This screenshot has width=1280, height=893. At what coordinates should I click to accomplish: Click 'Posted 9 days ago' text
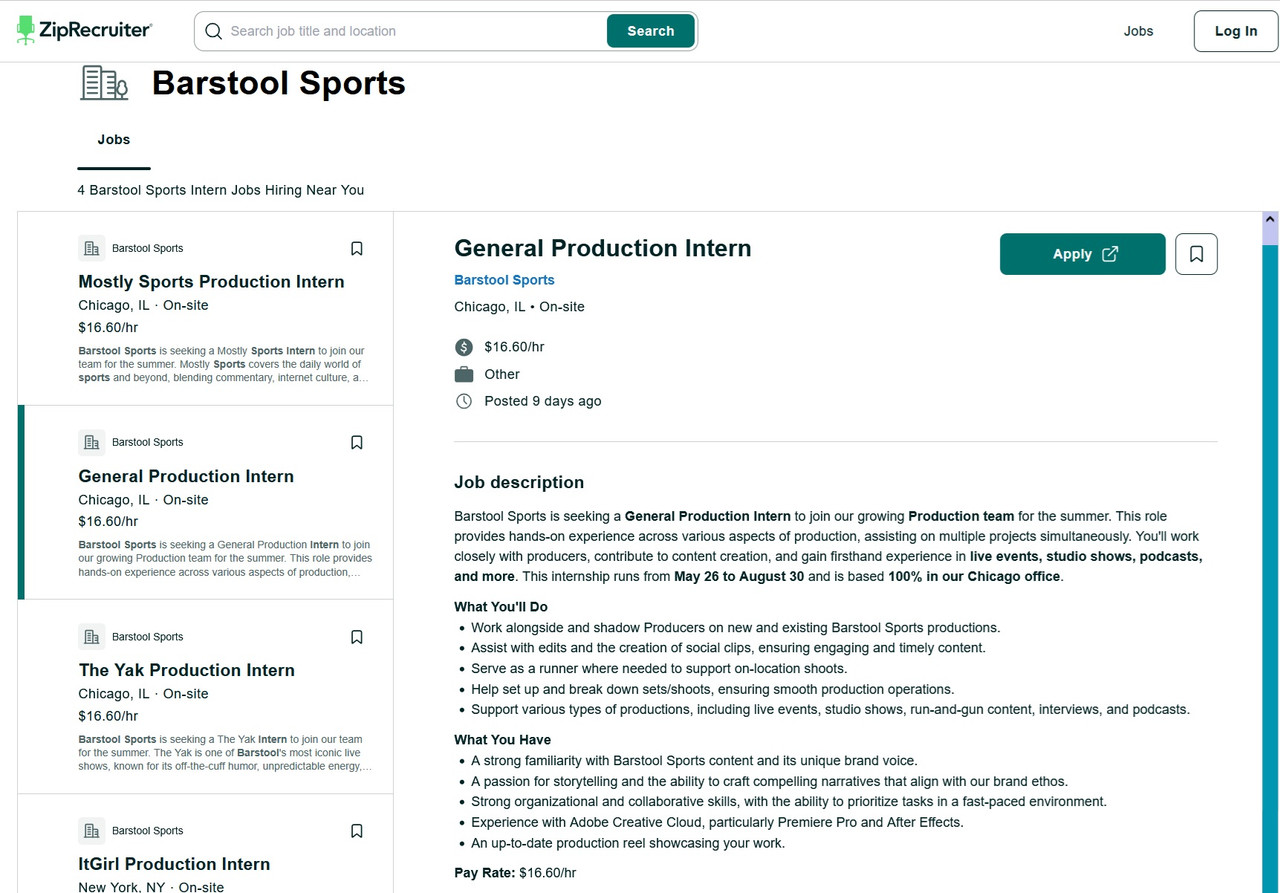tap(543, 401)
